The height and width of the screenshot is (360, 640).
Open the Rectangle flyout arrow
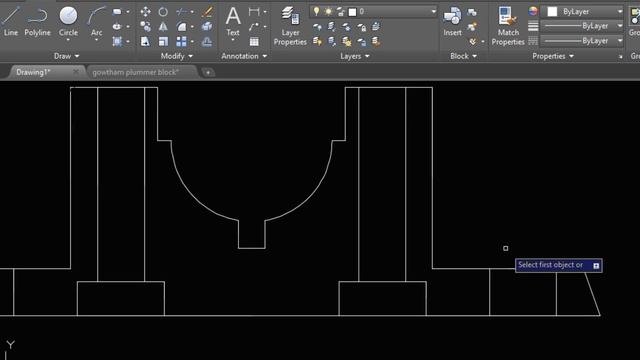(x=128, y=12)
